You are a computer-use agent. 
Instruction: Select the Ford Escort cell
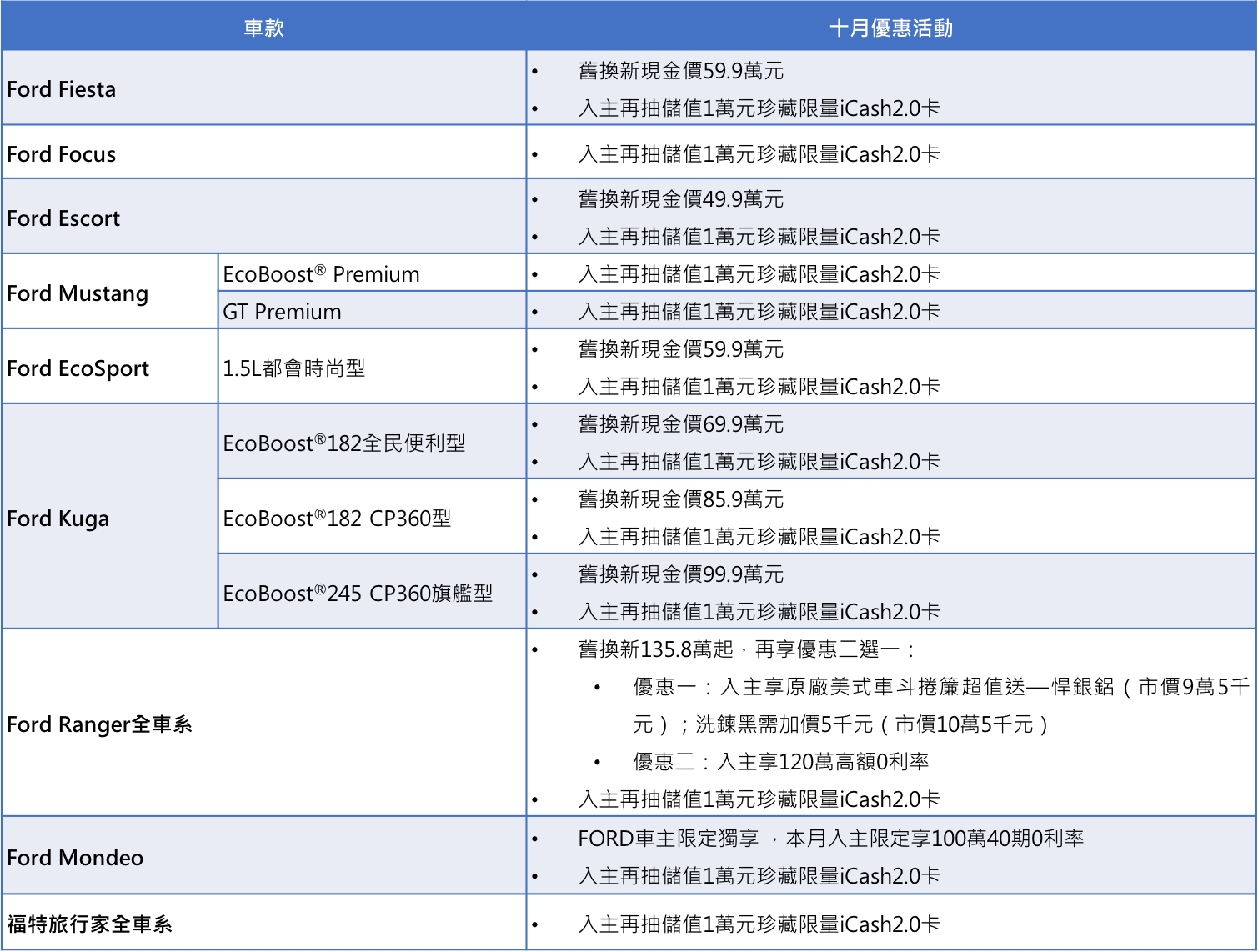tap(263, 218)
